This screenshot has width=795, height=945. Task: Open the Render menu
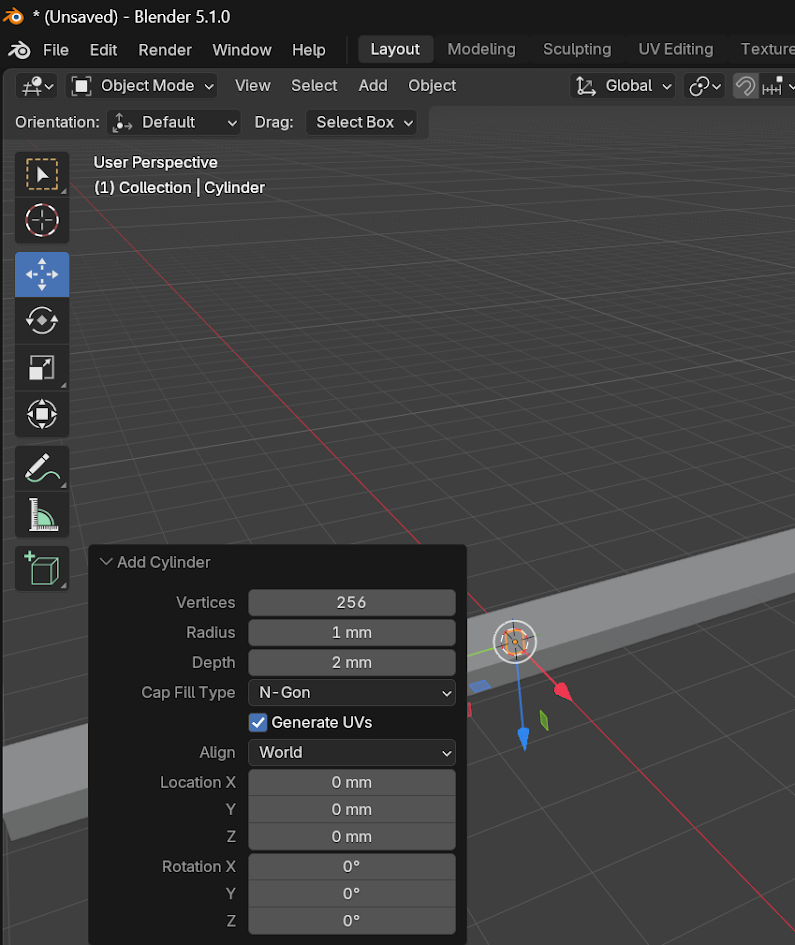point(165,50)
